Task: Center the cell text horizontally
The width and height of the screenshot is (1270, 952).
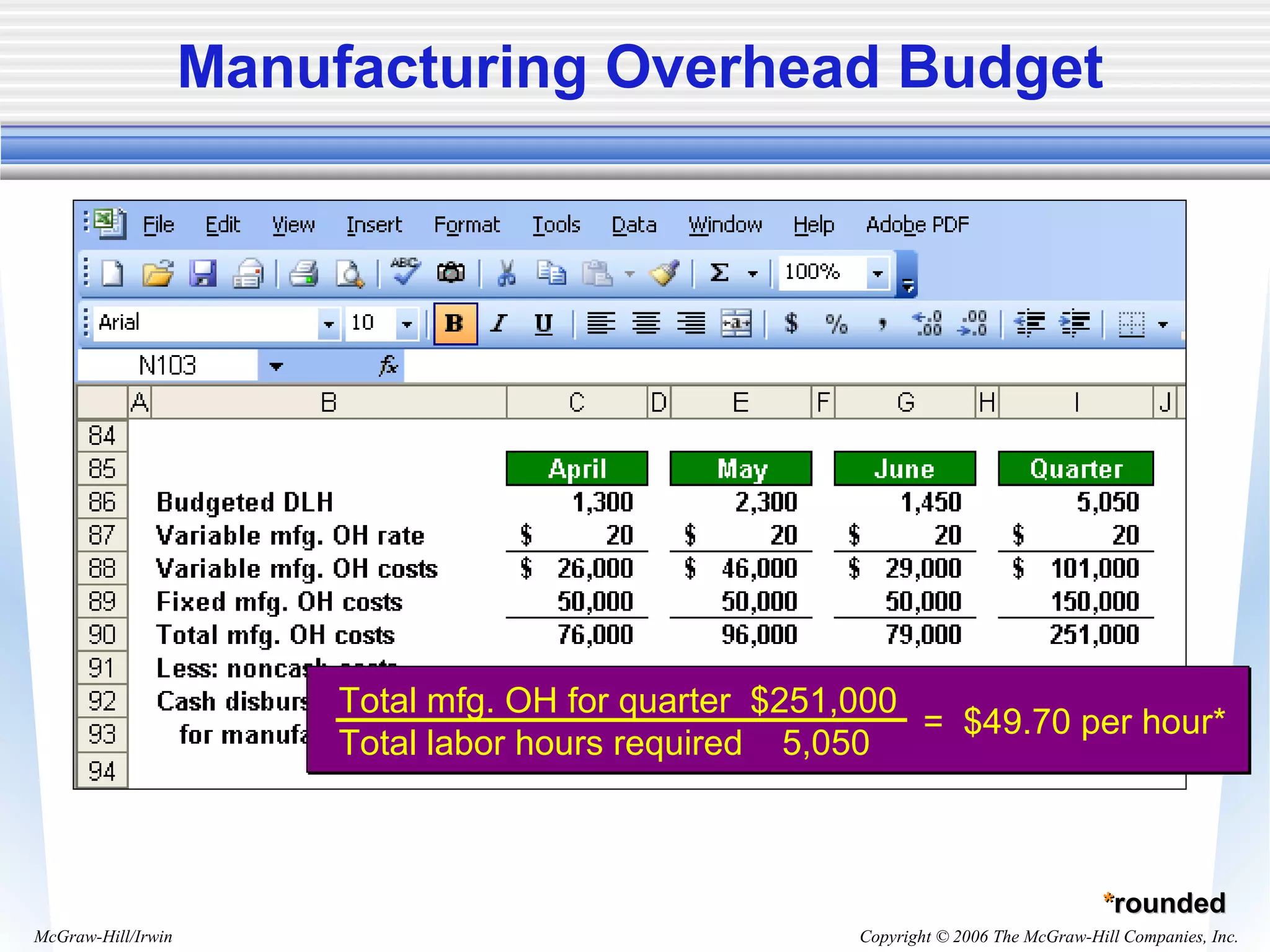Action: [x=646, y=323]
